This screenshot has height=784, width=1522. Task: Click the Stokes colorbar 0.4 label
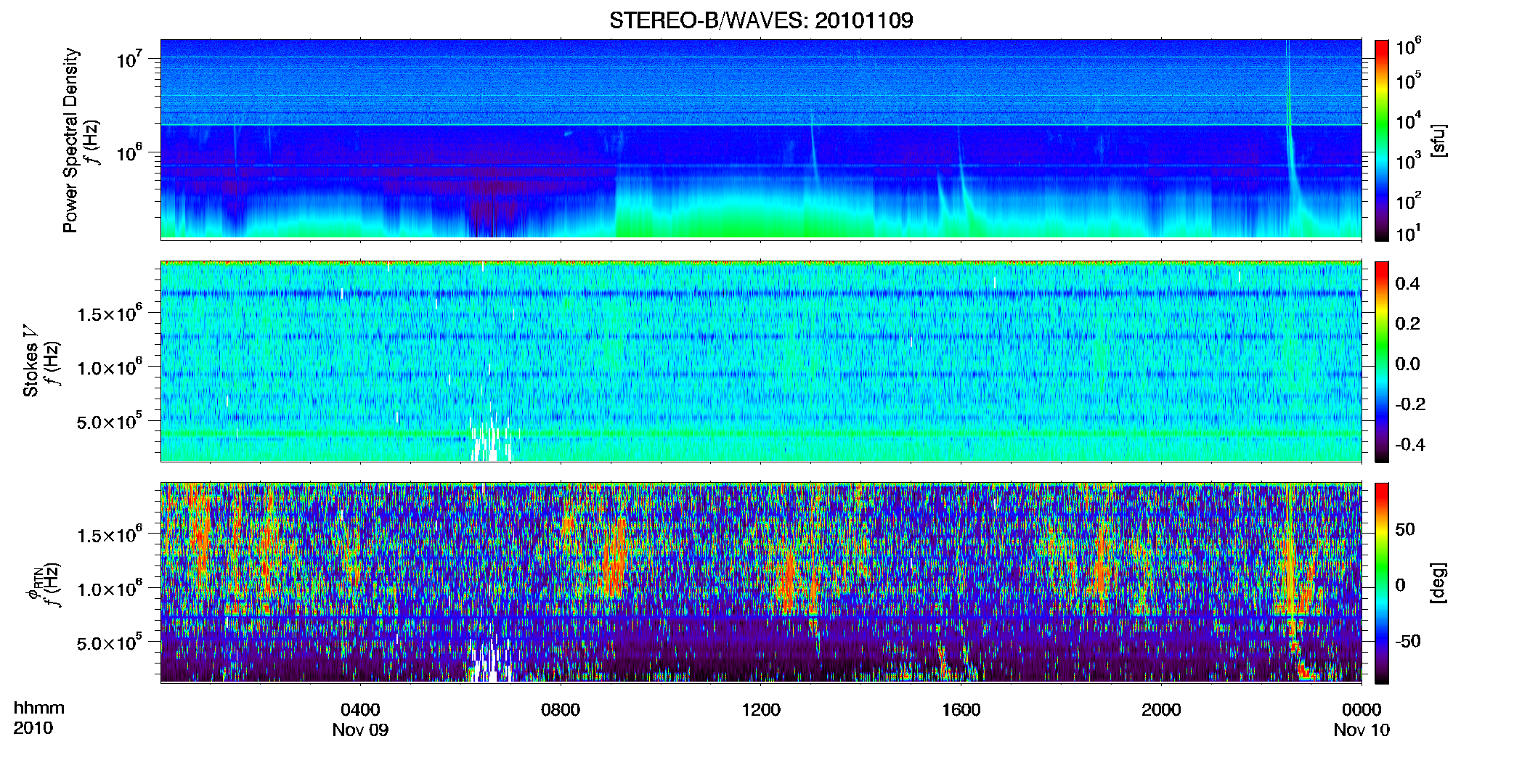(1407, 284)
